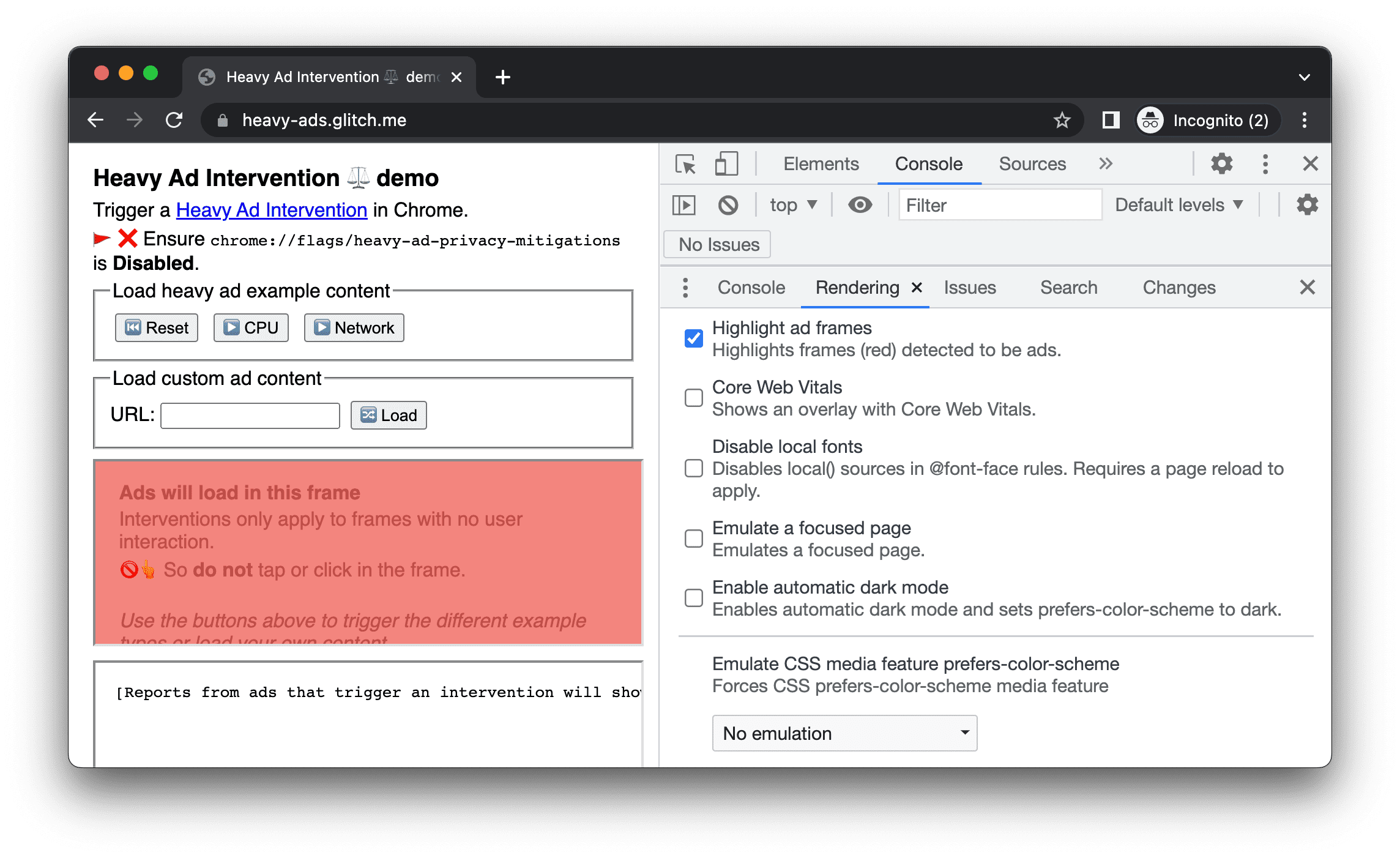The image size is (1400, 858).
Task: Toggle the Highlight ad frames checkbox
Action: click(694, 337)
